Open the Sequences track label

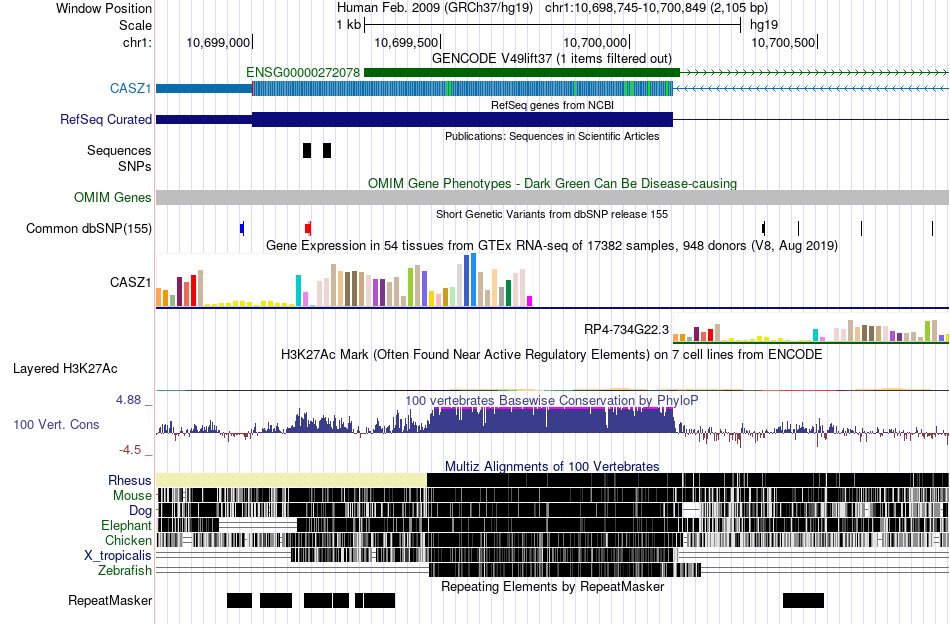pos(119,150)
